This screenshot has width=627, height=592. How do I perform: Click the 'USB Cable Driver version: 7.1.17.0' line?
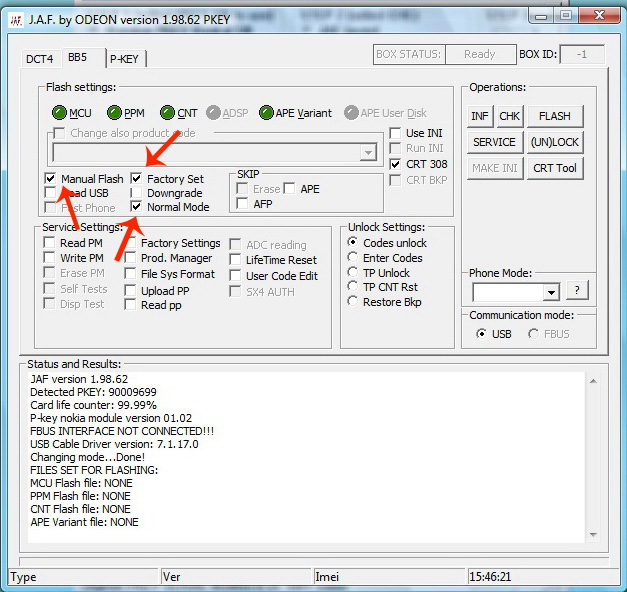(114, 444)
